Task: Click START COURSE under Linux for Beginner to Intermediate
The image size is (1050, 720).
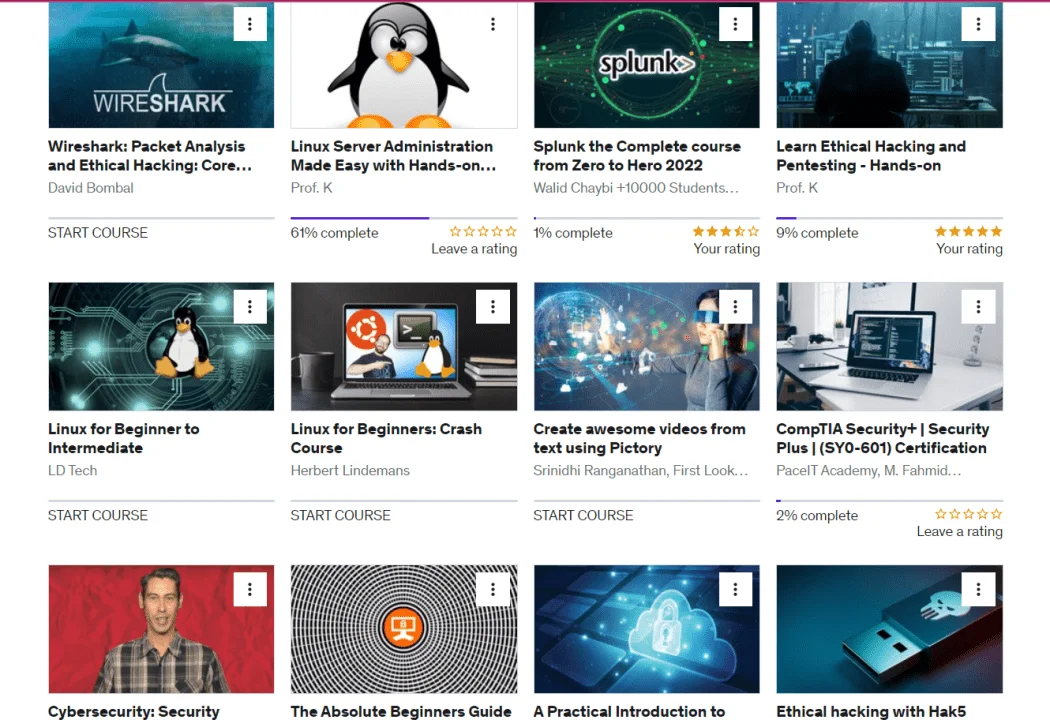Action: click(98, 516)
